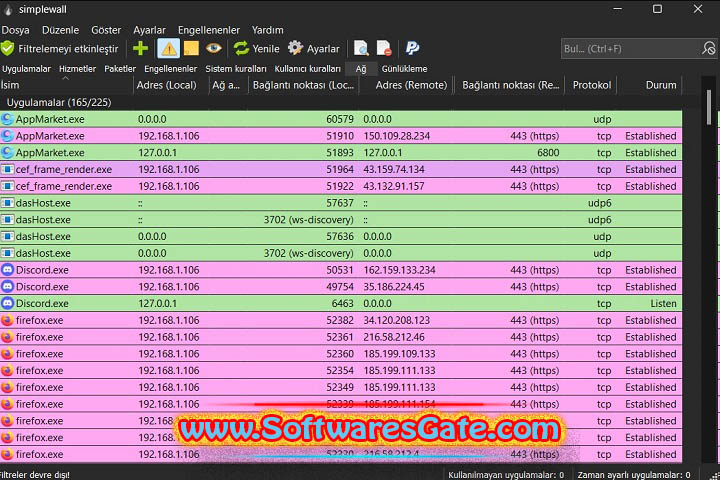Click AppMarket.exe icon in 60579 row

click(7, 119)
